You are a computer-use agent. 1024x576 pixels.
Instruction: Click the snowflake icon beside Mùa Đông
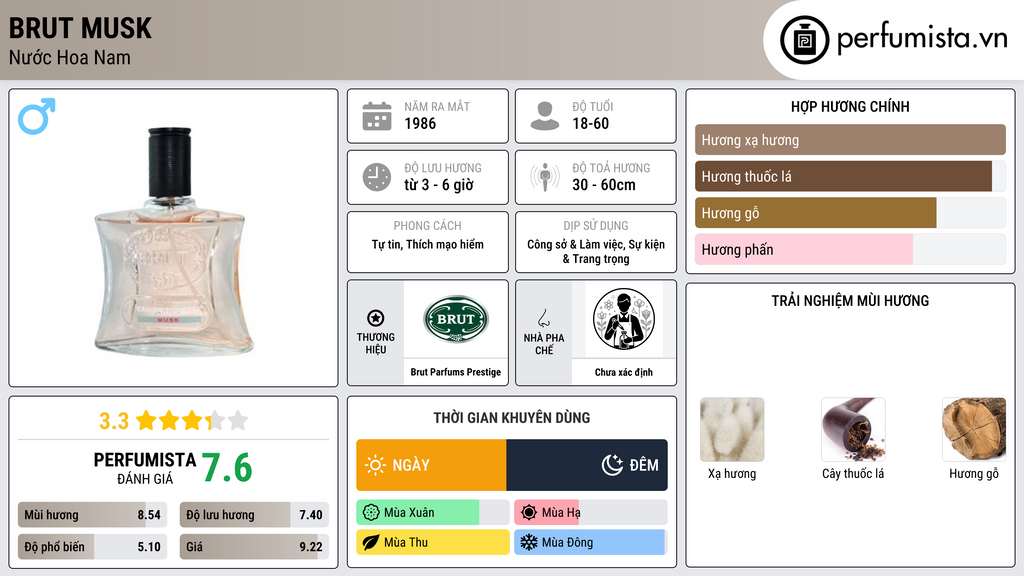point(529,543)
